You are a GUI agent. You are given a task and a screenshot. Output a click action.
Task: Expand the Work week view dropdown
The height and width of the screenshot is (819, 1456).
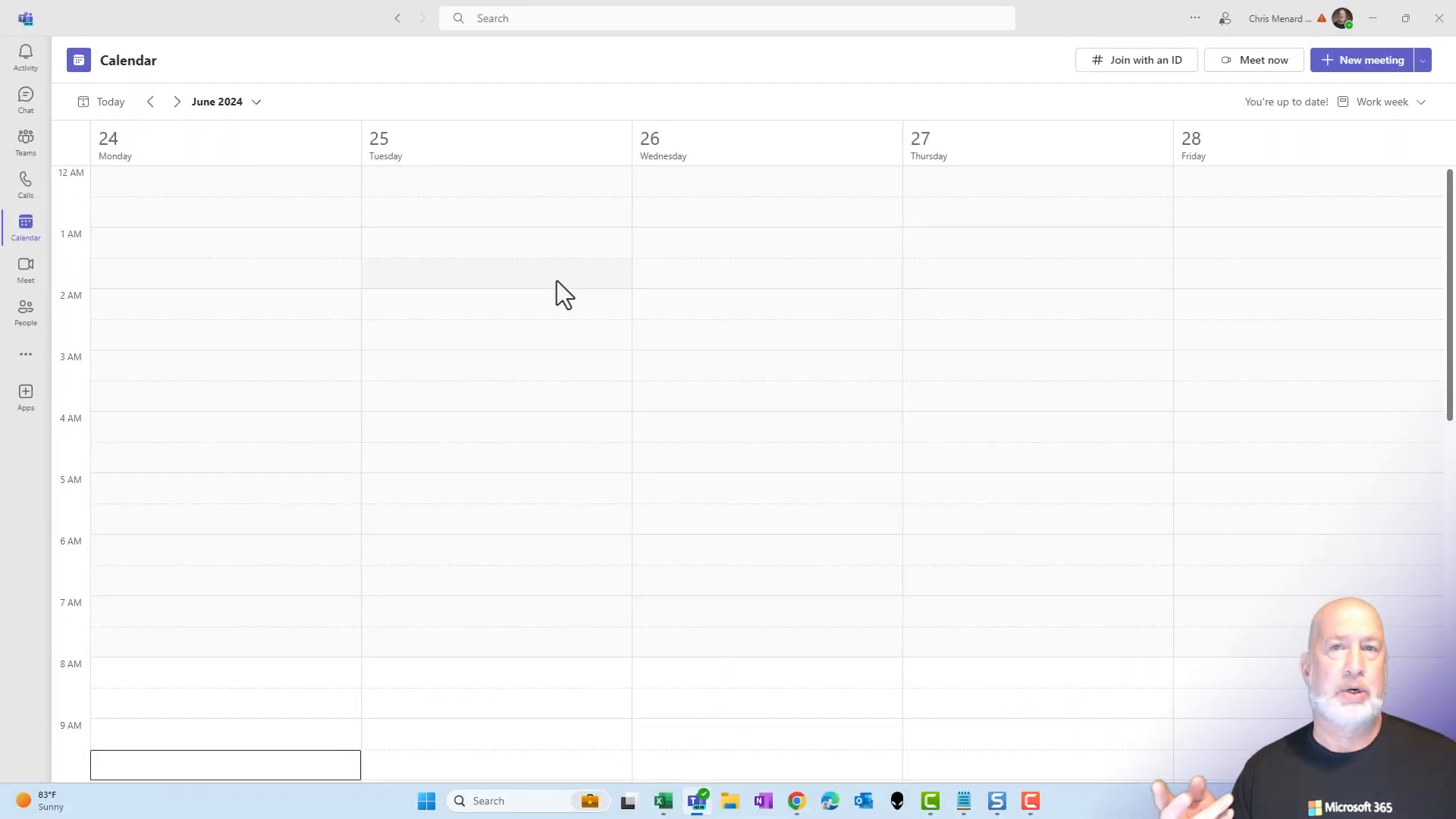(1423, 101)
